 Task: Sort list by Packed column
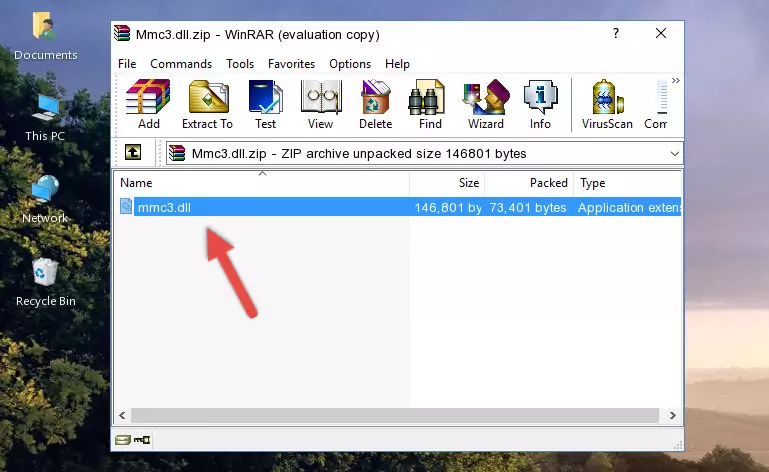[529, 183]
